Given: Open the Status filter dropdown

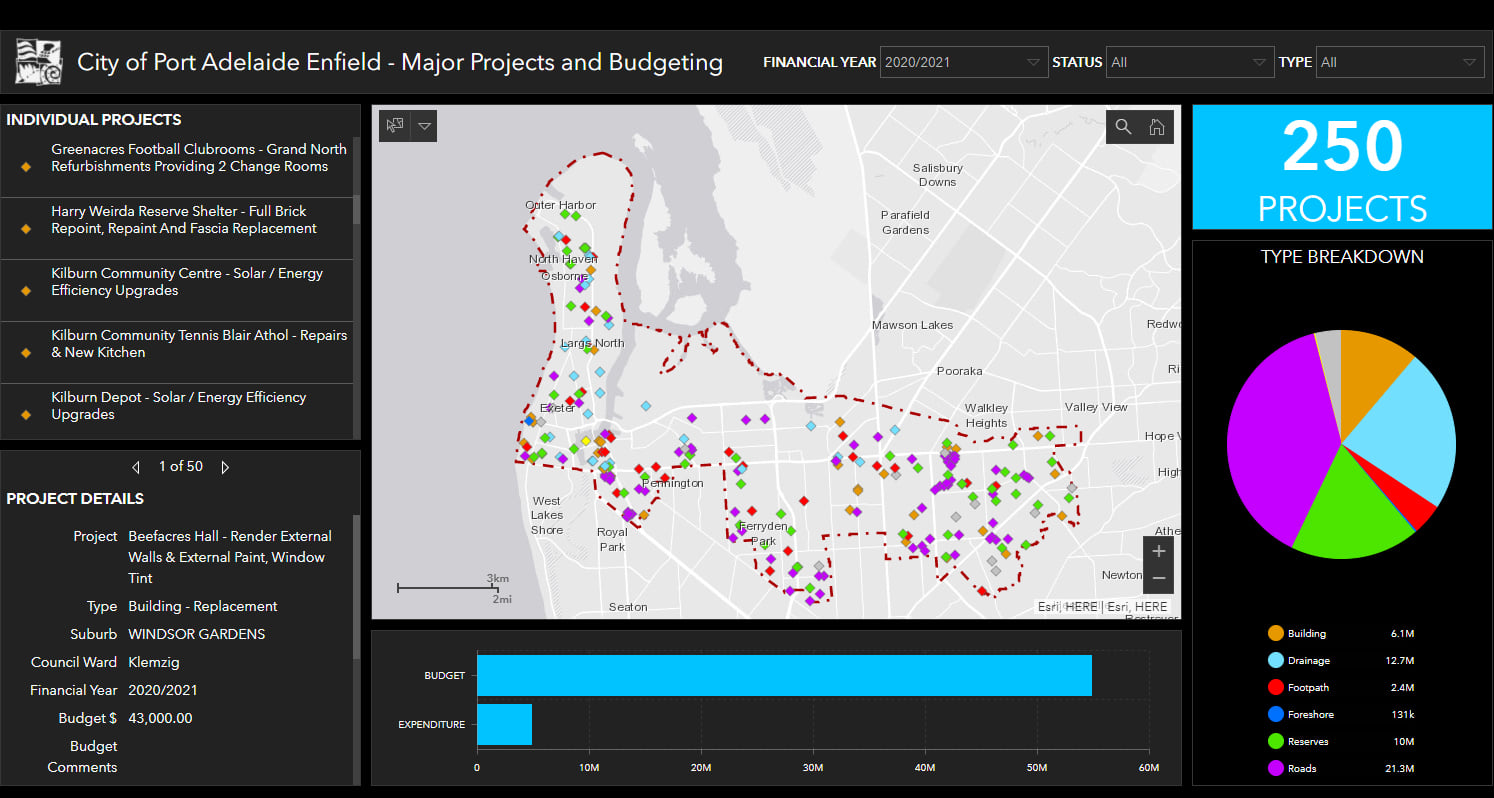Looking at the screenshot, I should pyautogui.click(x=1190, y=62).
